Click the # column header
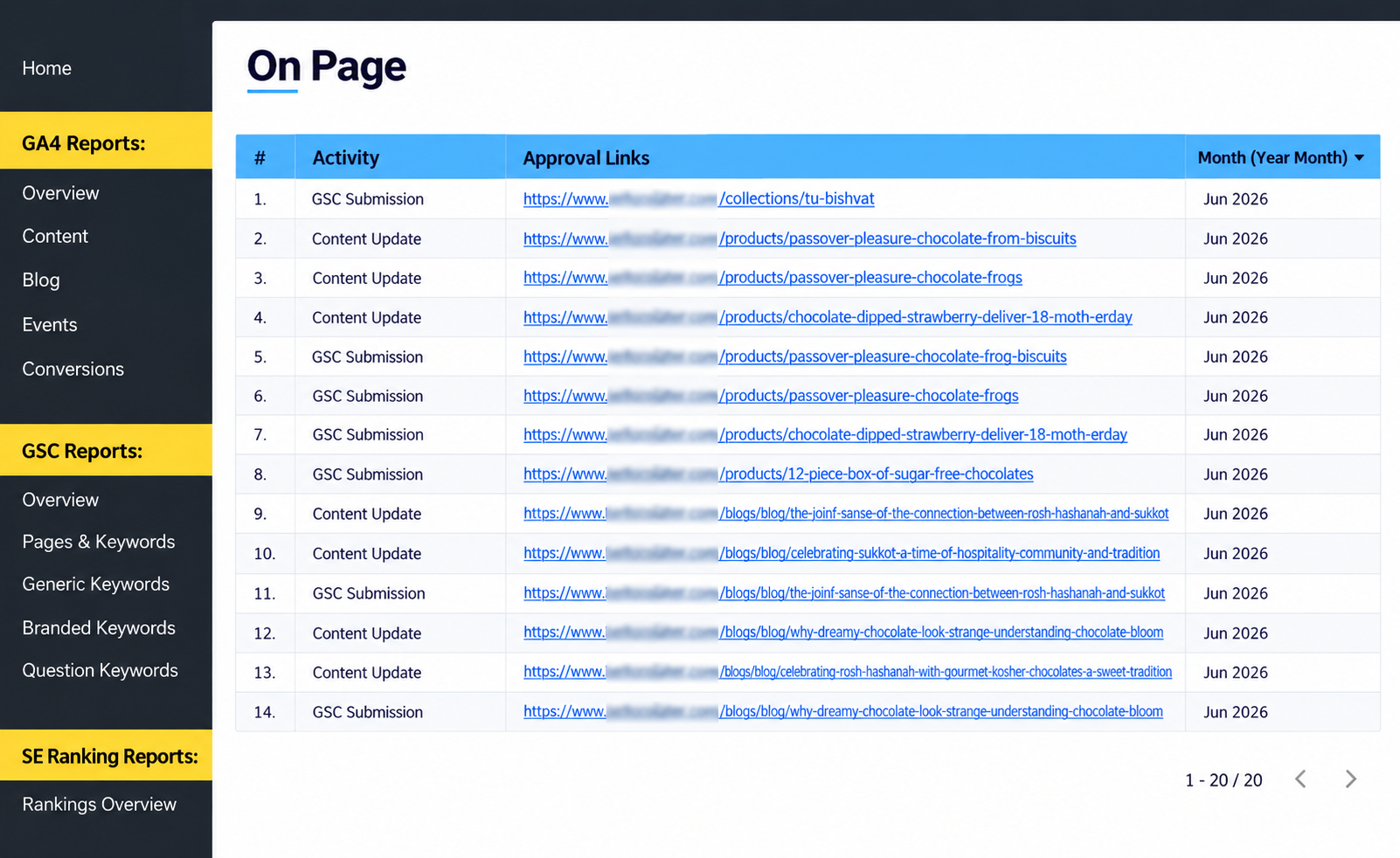Image resolution: width=1400 pixels, height=858 pixels. pyautogui.click(x=260, y=158)
